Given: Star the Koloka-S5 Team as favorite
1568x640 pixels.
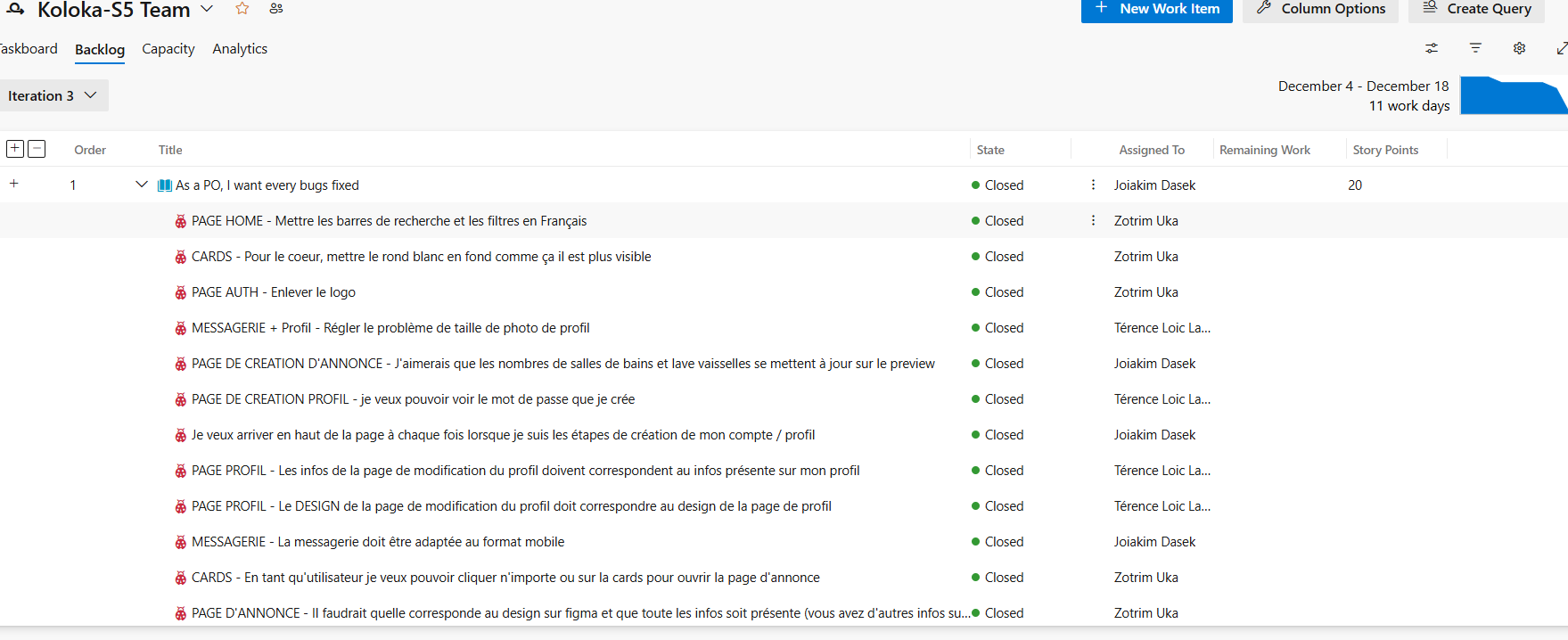Looking at the screenshot, I should pyautogui.click(x=242, y=9).
